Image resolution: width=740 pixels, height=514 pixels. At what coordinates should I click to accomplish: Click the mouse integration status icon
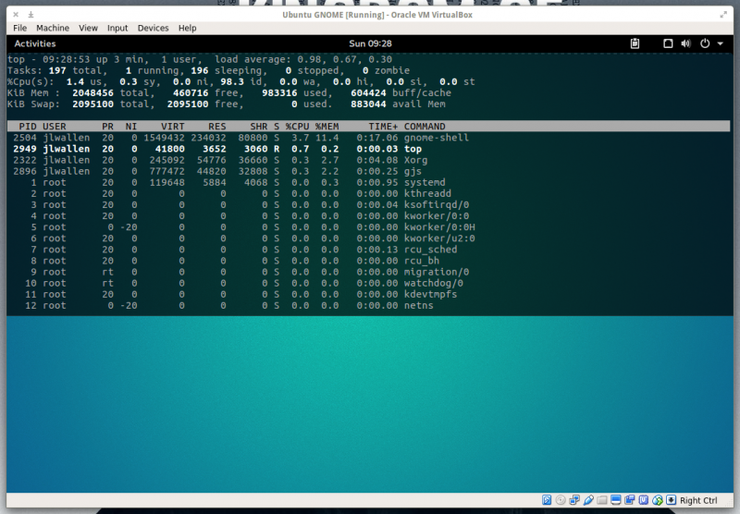[x=657, y=500]
